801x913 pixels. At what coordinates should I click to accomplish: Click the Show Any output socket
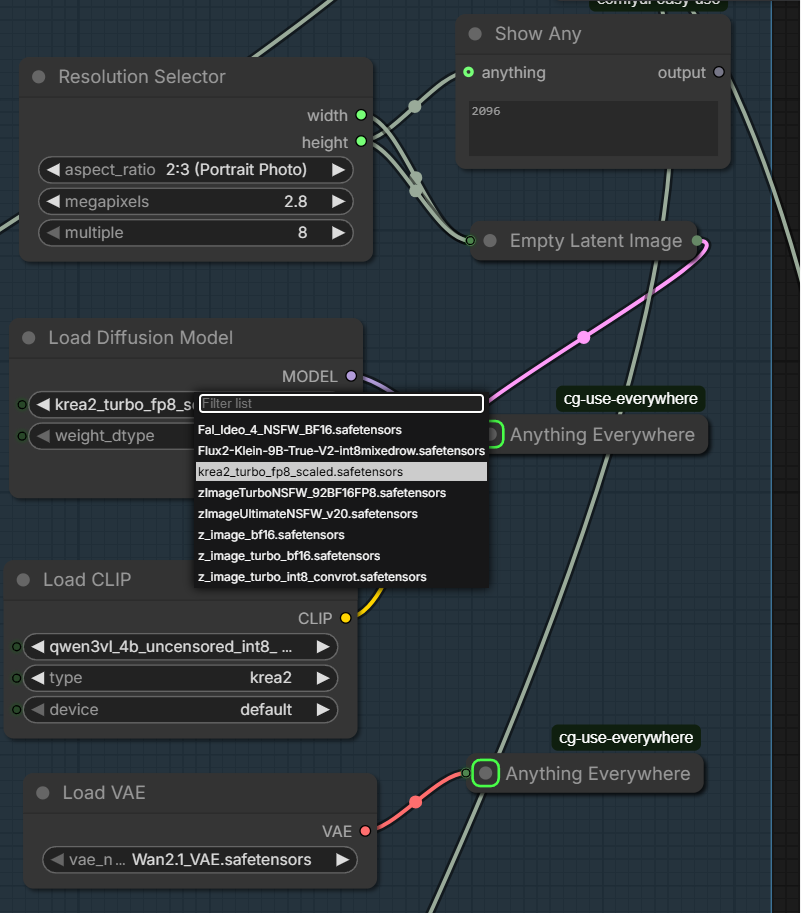pos(719,72)
